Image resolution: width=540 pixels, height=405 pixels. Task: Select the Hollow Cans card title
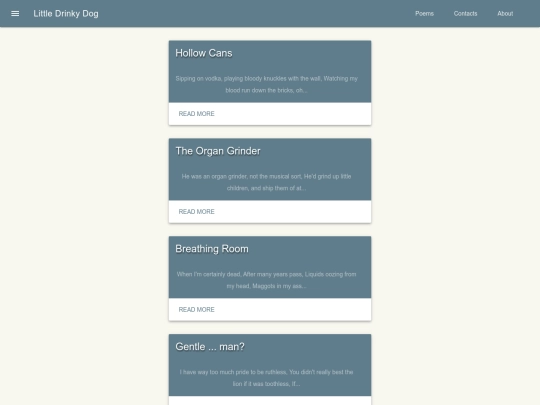coord(204,53)
